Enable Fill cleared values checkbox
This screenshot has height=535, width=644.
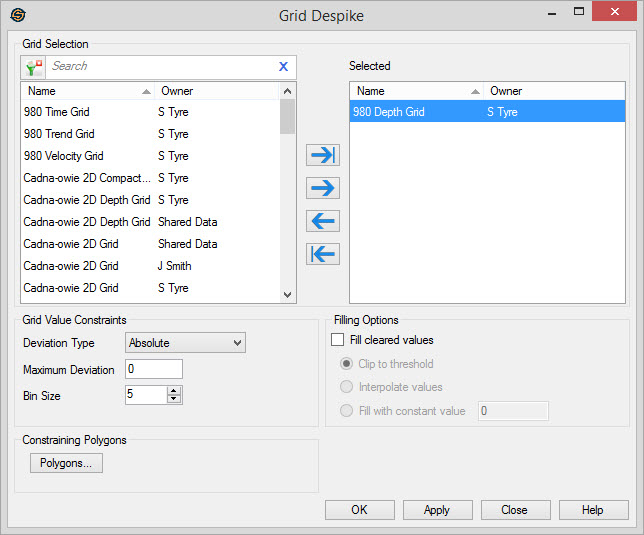(338, 341)
